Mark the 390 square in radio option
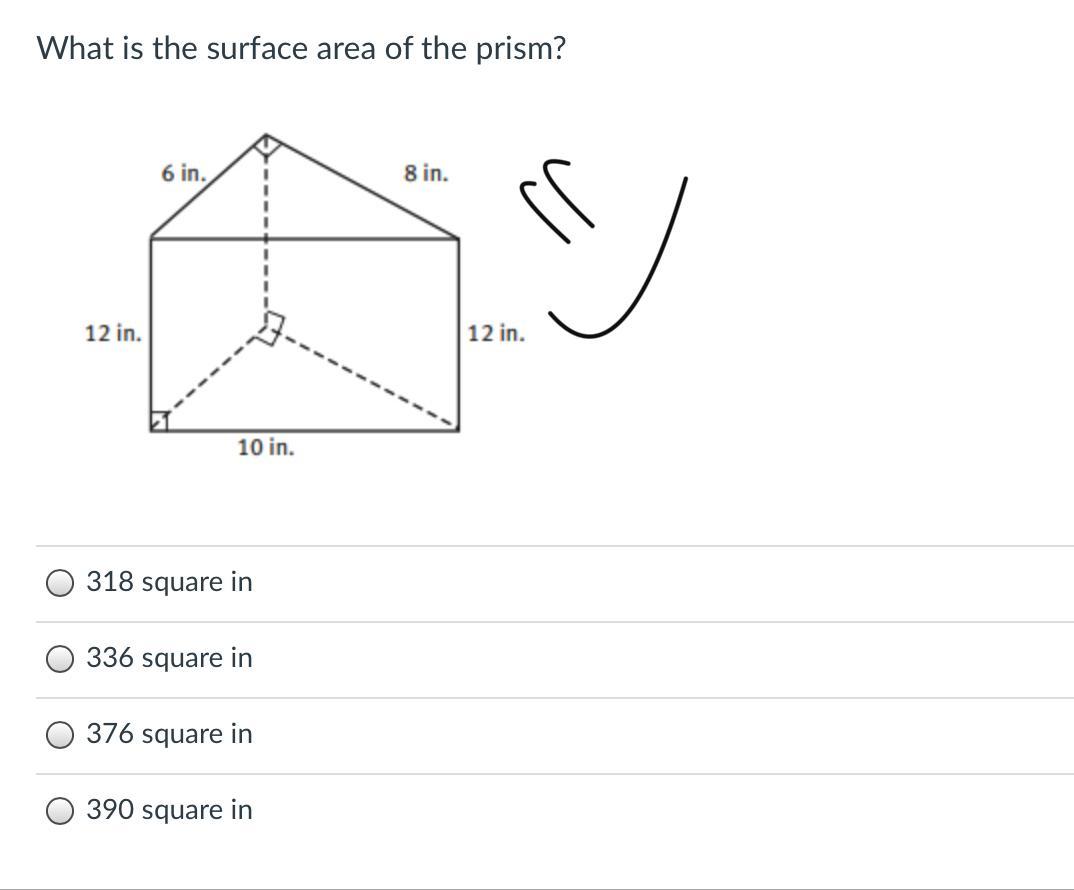The height and width of the screenshot is (890, 1074). click(60, 811)
